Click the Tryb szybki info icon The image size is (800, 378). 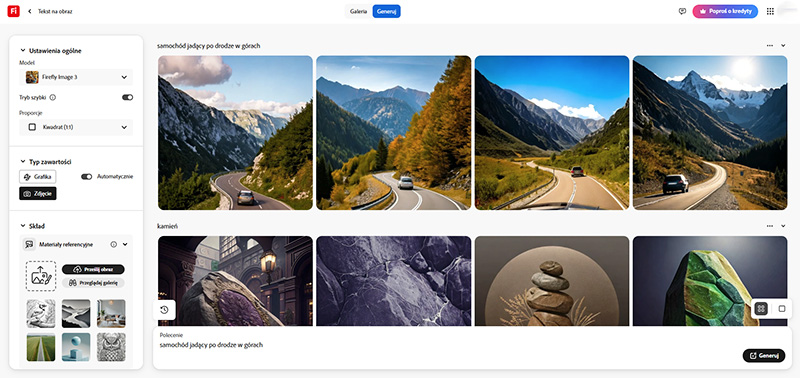(x=53, y=97)
